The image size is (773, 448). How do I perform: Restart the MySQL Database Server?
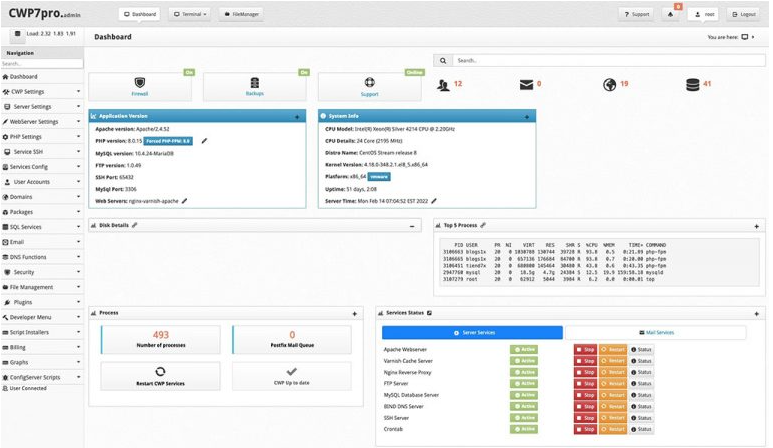tap(613, 395)
